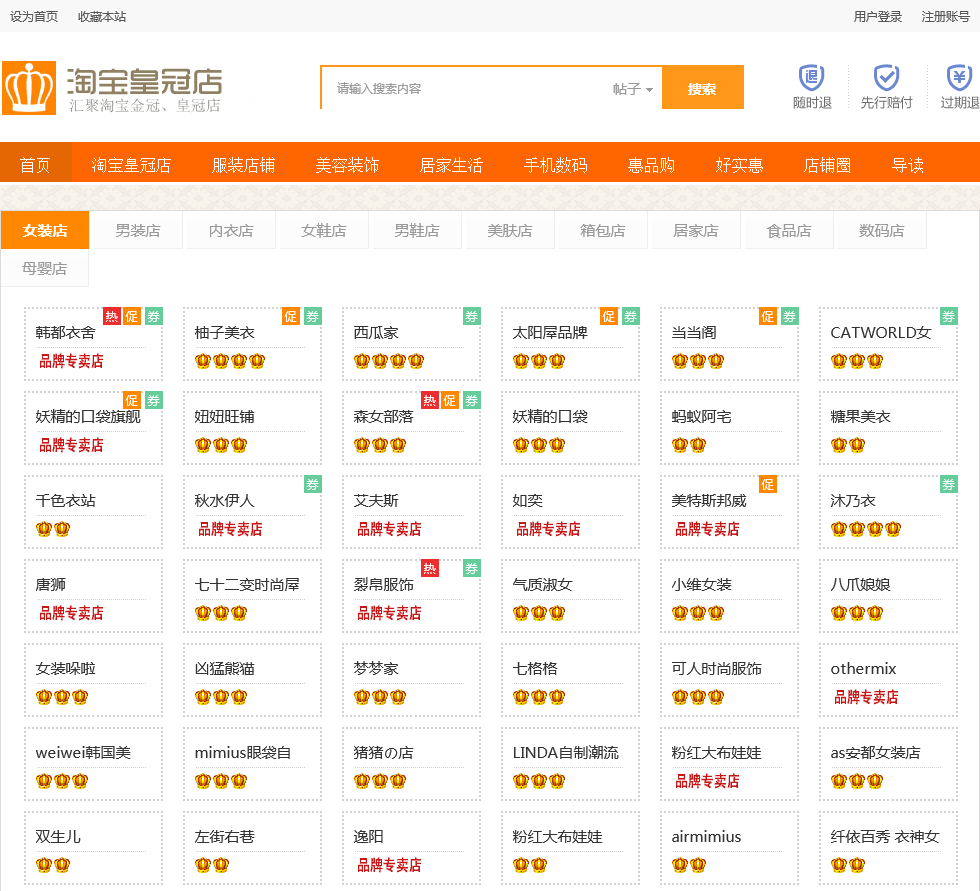Click the green 券 badge on 秋水伊人
The image size is (980, 891).
point(312,484)
